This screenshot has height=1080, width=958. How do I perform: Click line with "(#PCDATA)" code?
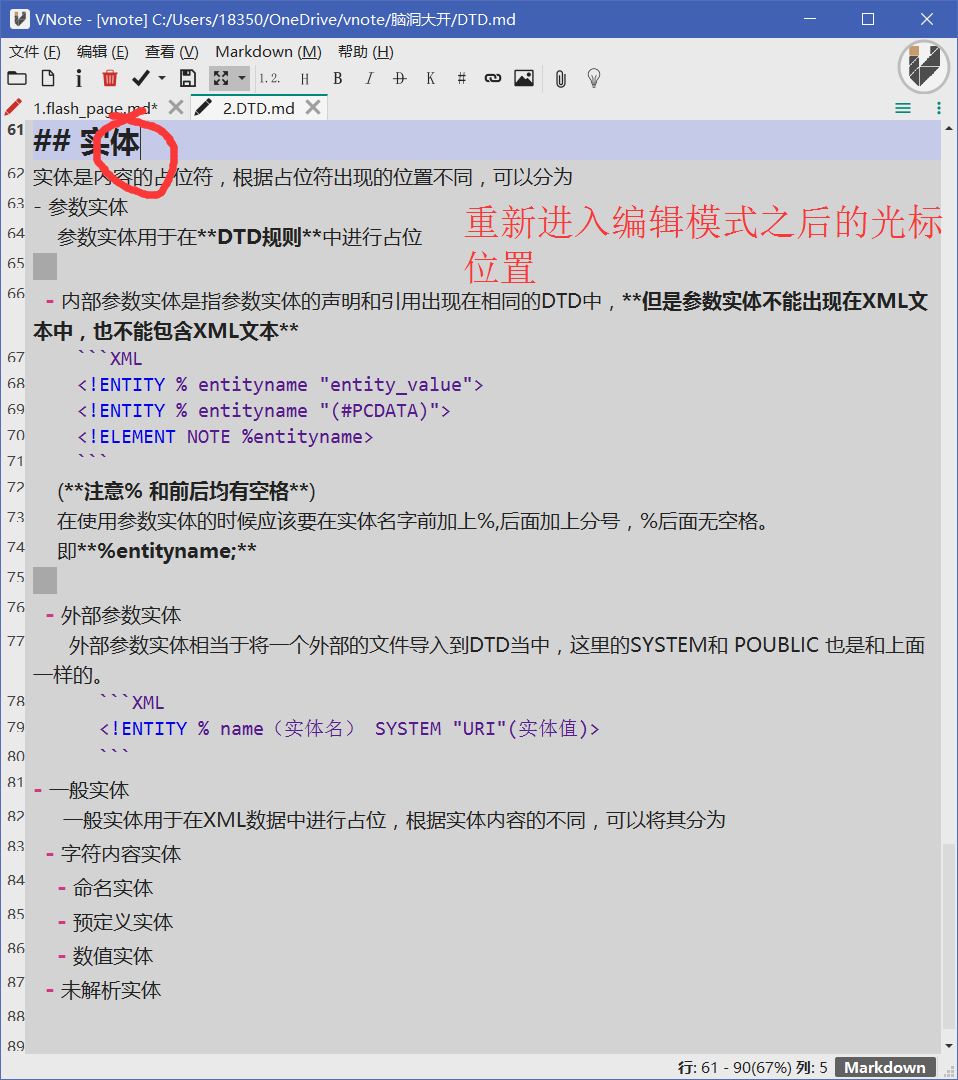(264, 411)
